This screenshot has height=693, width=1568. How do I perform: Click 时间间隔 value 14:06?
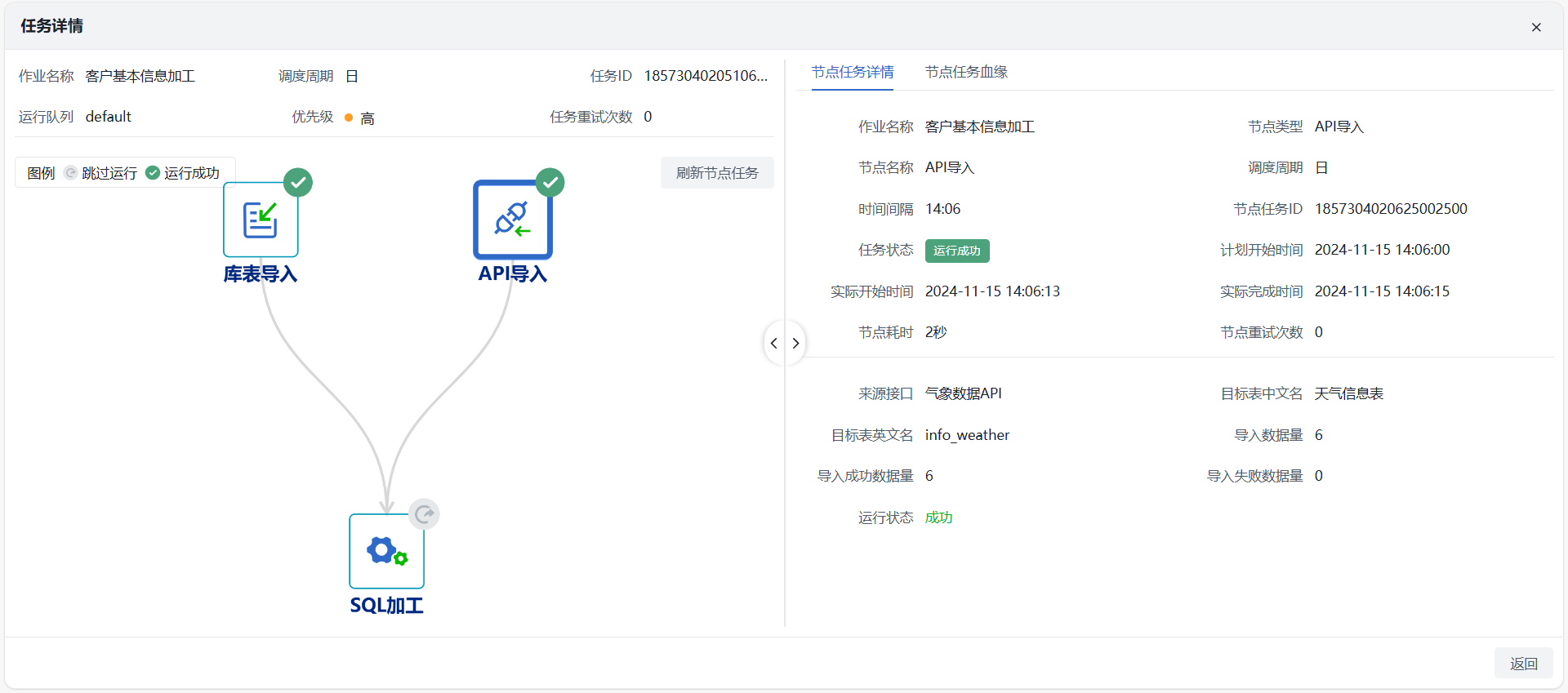coord(942,209)
